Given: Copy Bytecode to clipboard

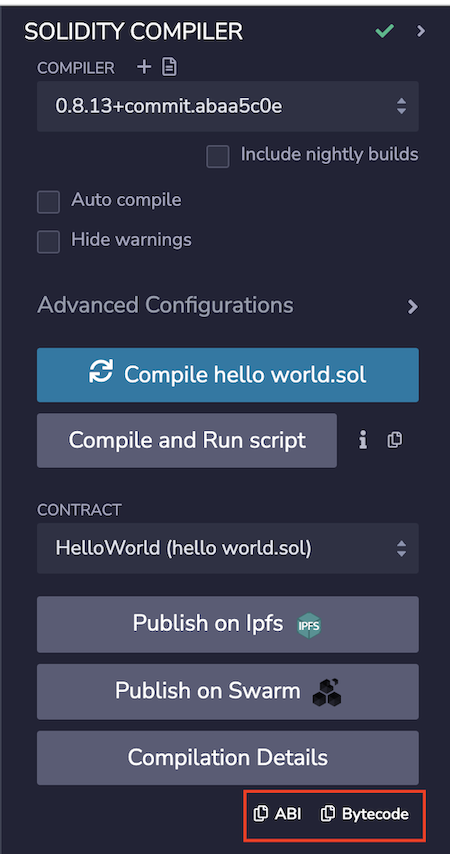Looking at the screenshot, I should pyautogui.click(x=364, y=814).
